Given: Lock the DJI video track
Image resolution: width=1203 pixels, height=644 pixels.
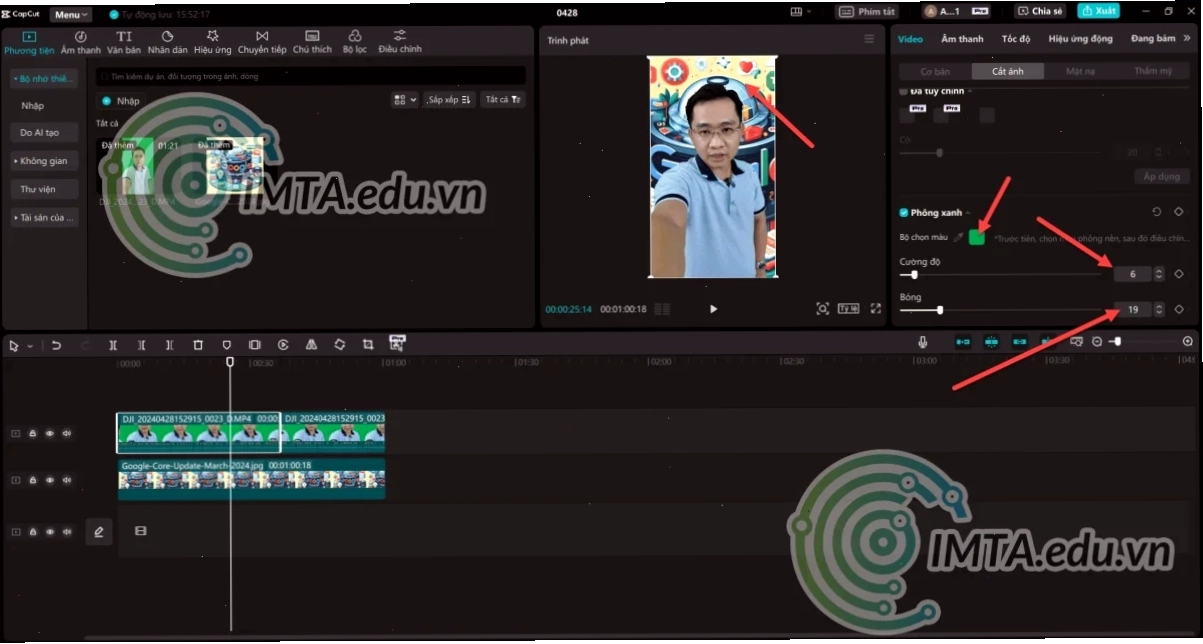Looking at the screenshot, I should coord(32,434).
